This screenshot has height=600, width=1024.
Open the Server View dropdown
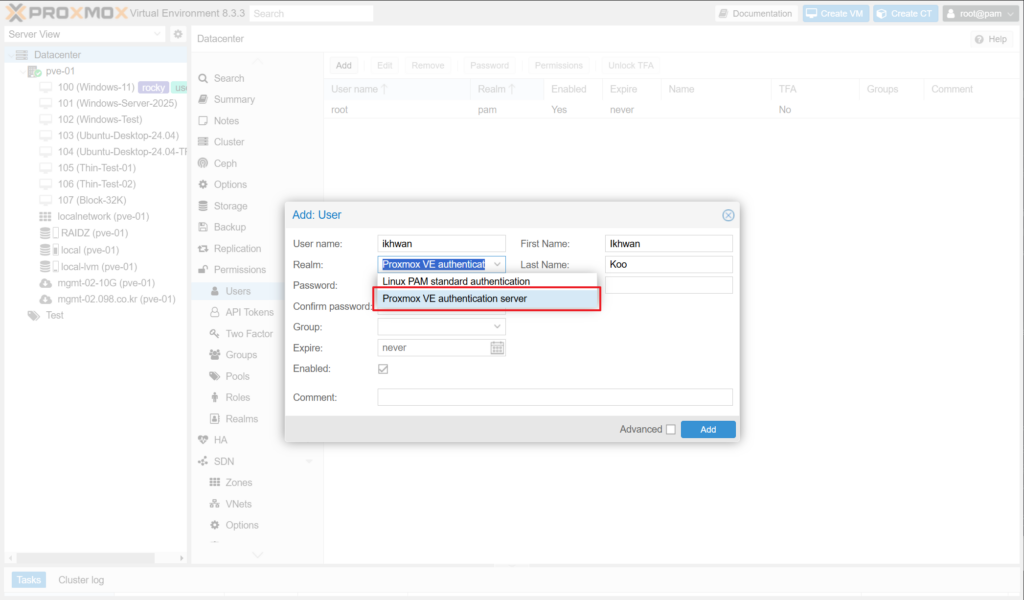(85, 34)
